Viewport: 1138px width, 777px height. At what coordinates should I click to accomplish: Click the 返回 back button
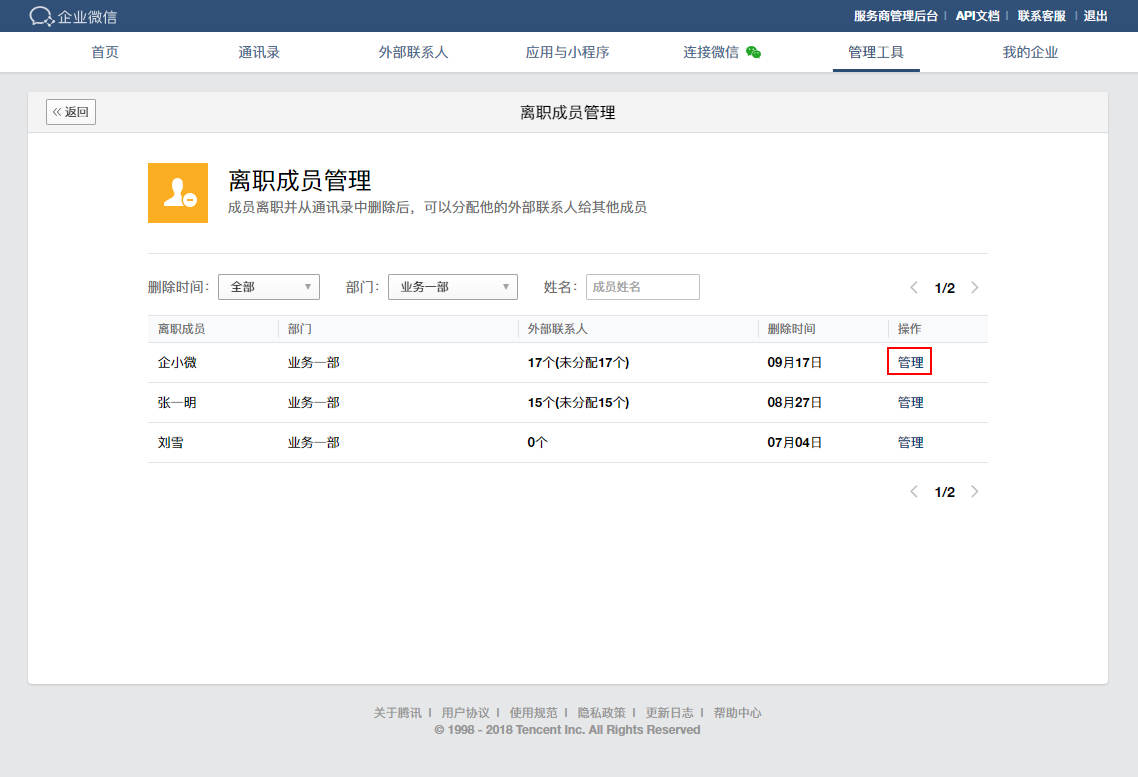click(71, 112)
